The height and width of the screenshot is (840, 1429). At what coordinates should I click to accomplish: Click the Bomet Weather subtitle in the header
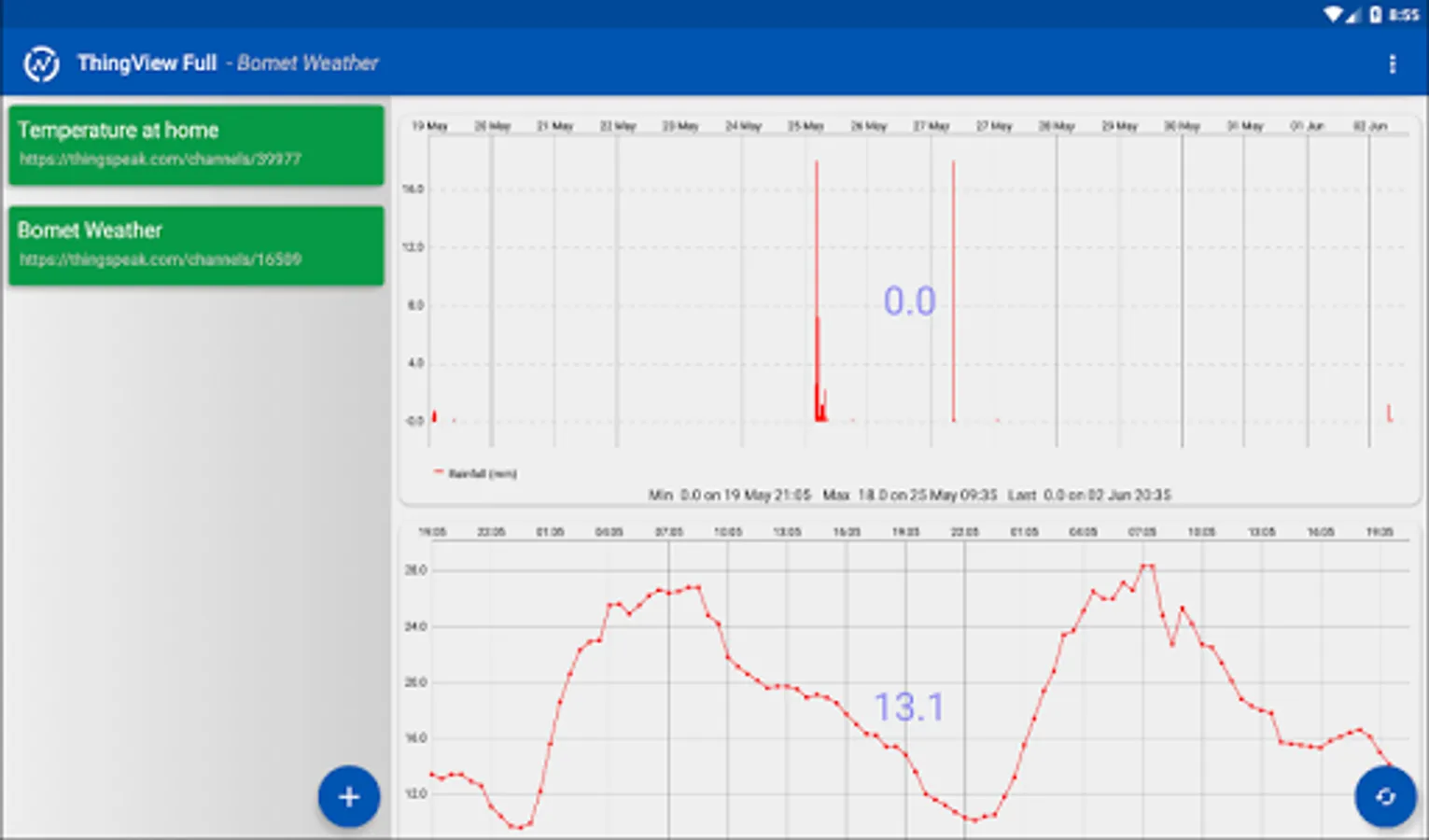307,63
